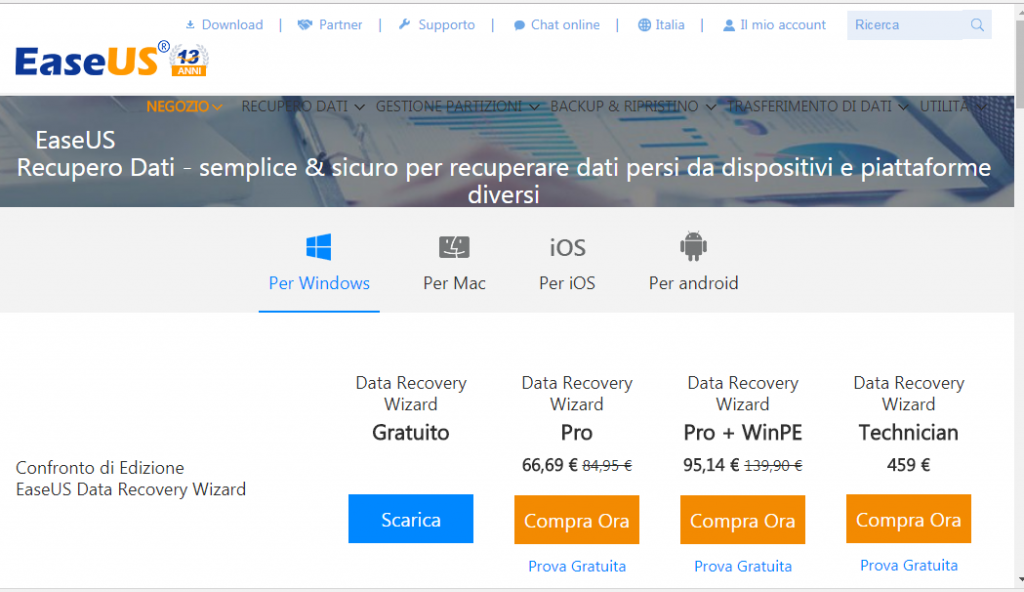Click the 13 Anni anniversary badge

coord(189,61)
